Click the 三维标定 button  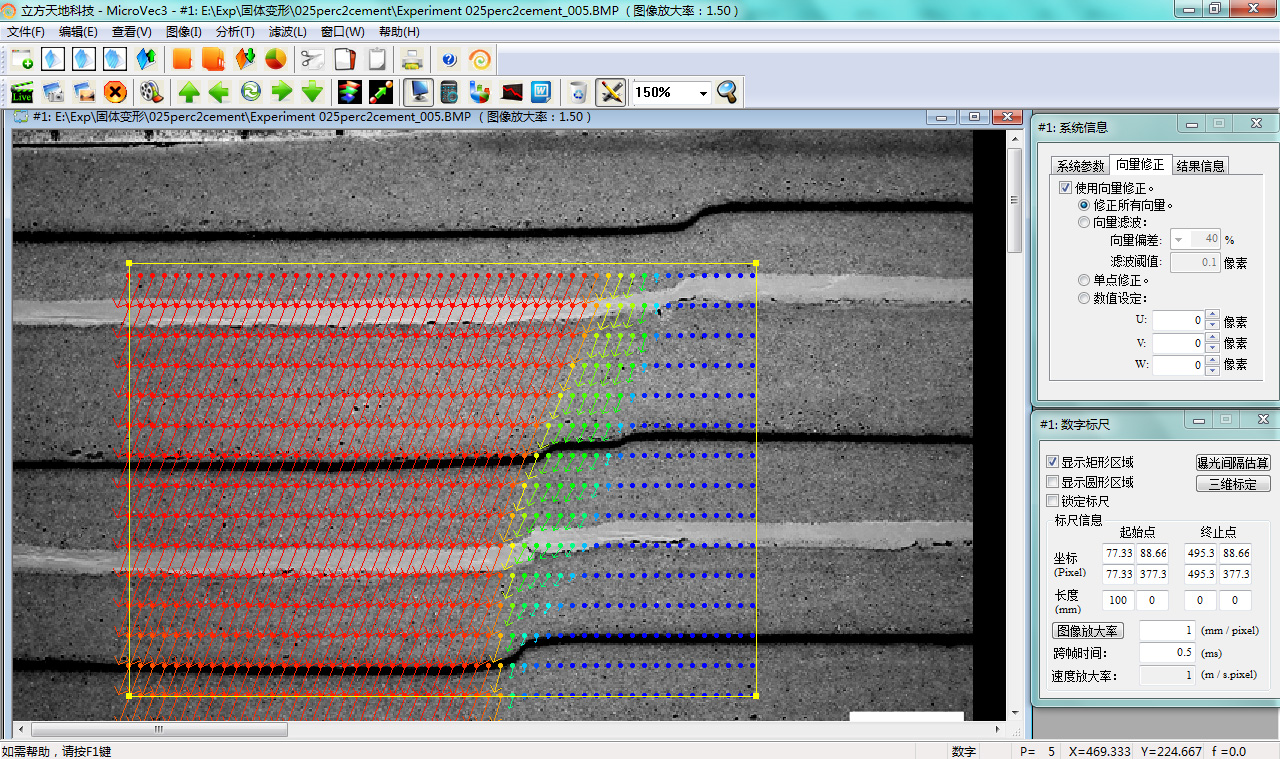click(x=1233, y=484)
